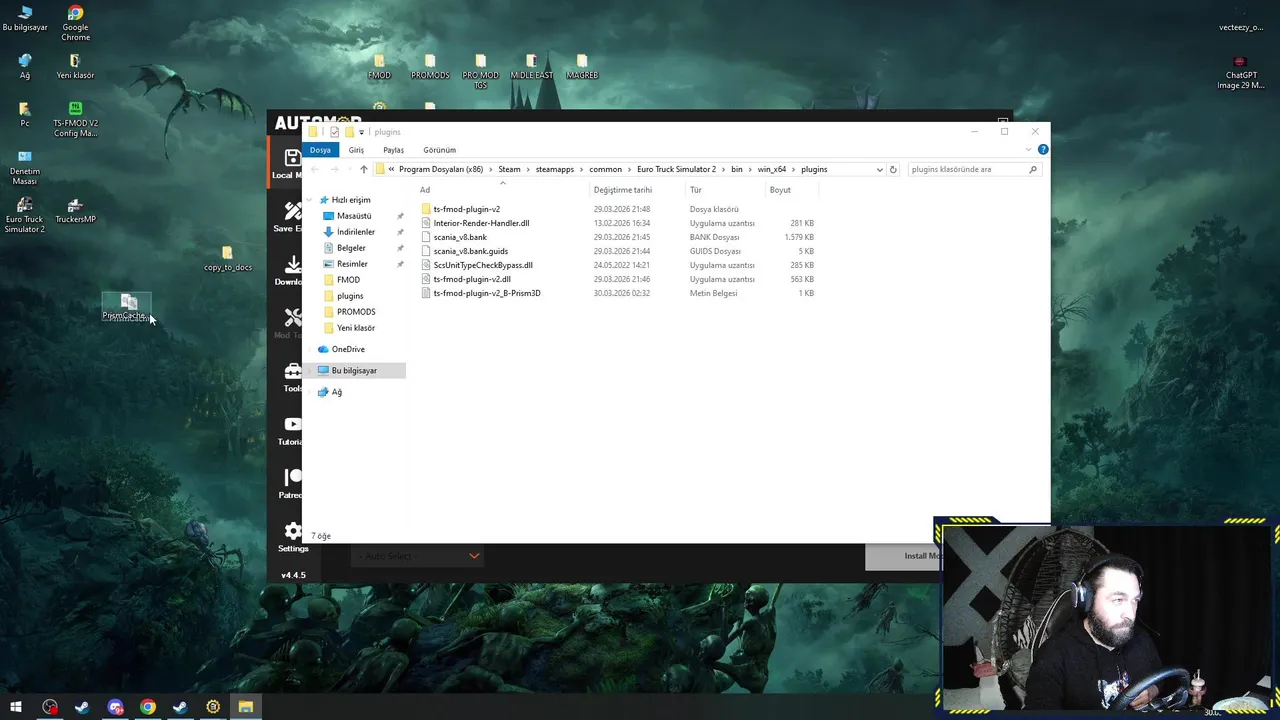Collapse Hızlı erişim tree node

pos(311,200)
